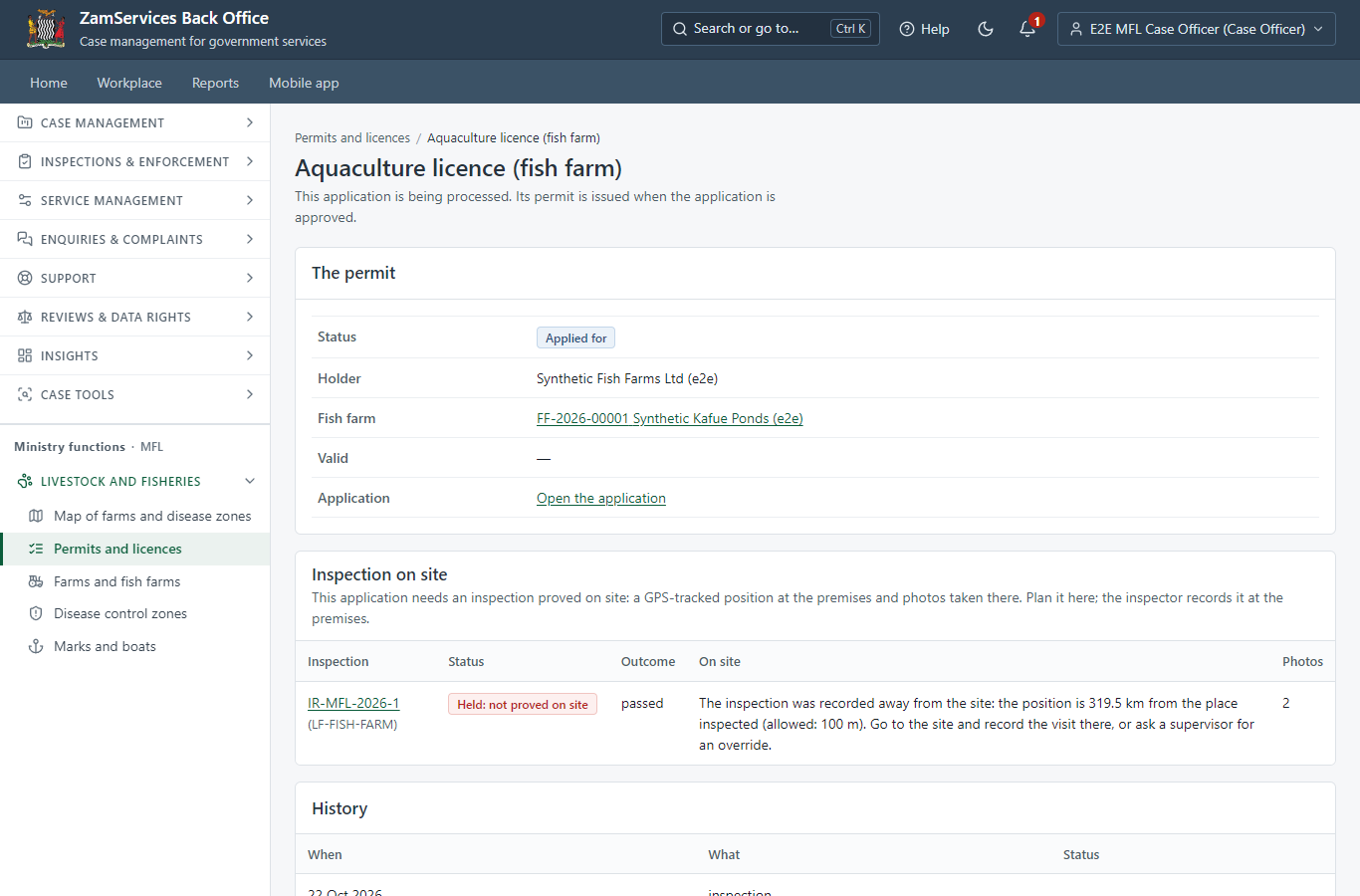Click the Case Tools scan icon
This screenshot has width=1360, height=896.
(x=25, y=394)
